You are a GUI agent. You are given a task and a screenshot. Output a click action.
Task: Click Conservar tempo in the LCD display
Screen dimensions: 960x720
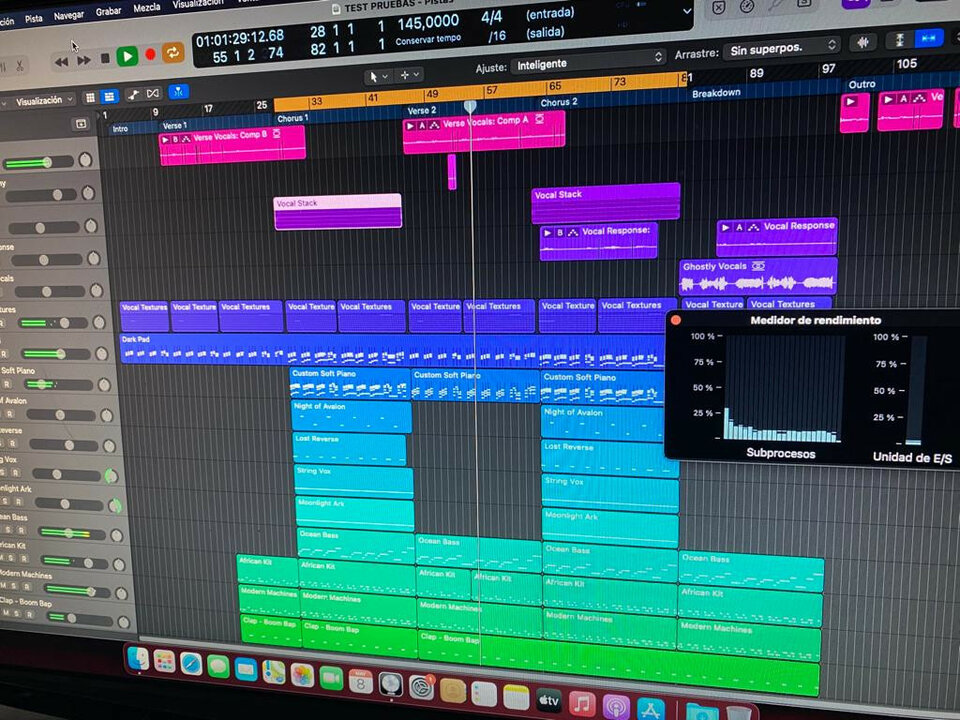pos(428,41)
